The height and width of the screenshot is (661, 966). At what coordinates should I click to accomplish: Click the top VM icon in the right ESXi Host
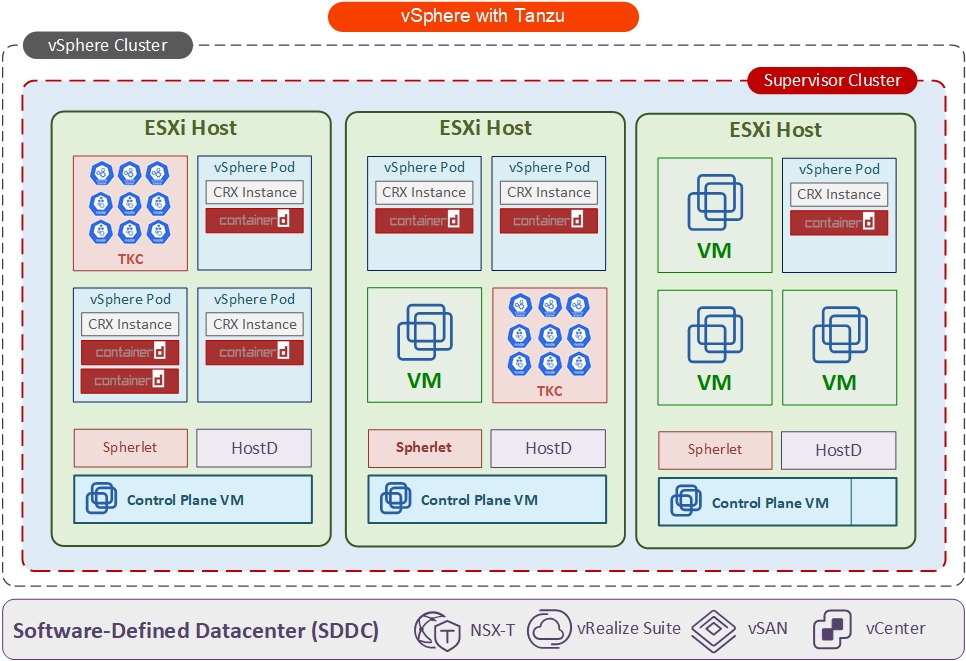pyautogui.click(x=714, y=200)
